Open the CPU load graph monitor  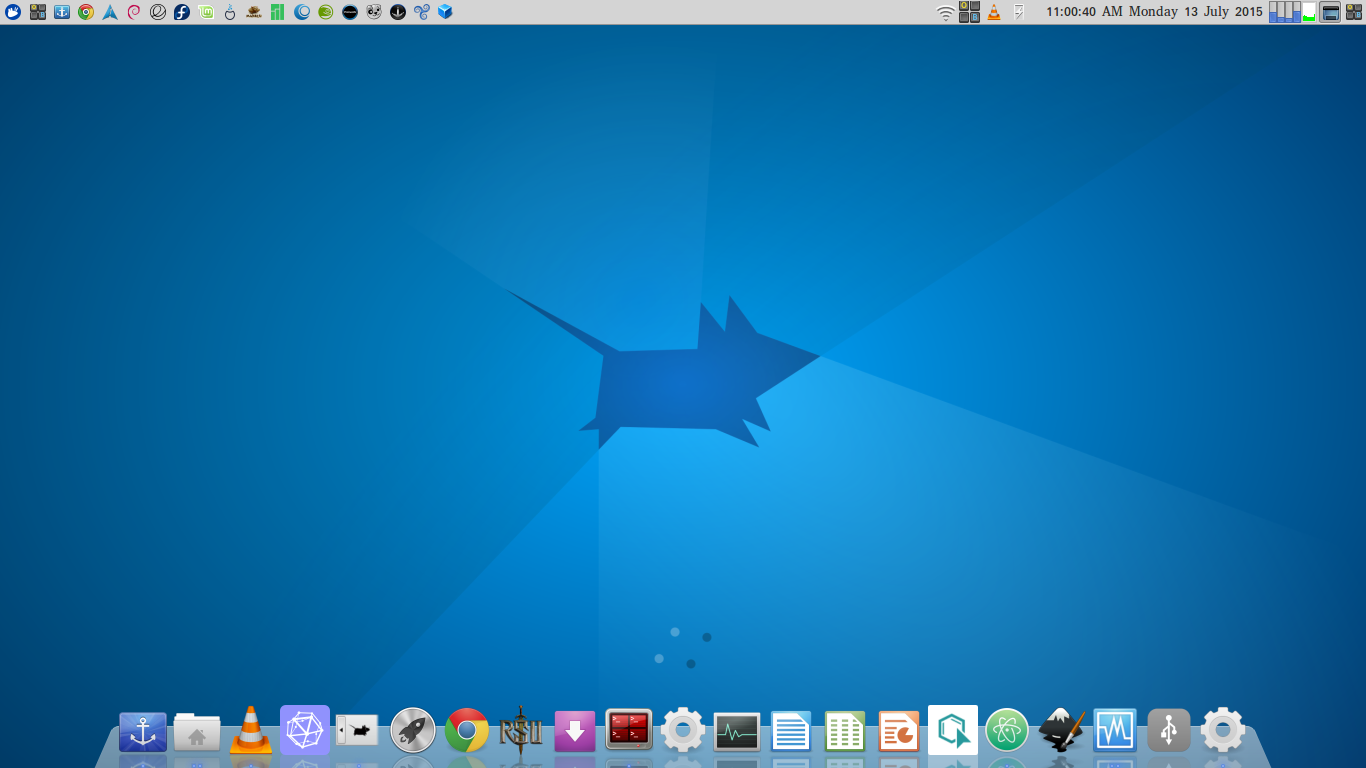tap(1285, 12)
